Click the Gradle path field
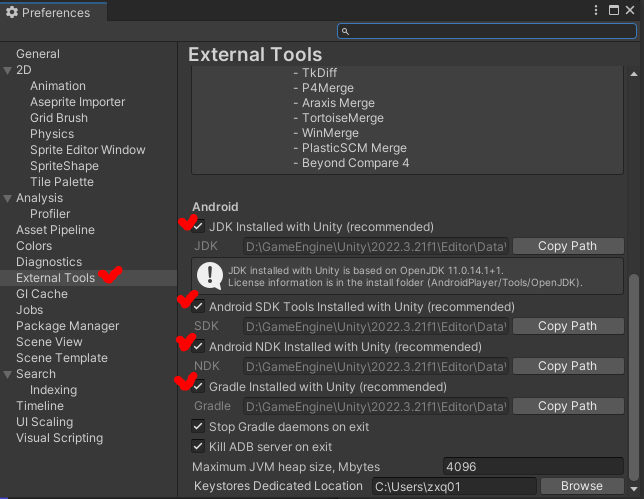644x499 pixels. tap(376, 407)
